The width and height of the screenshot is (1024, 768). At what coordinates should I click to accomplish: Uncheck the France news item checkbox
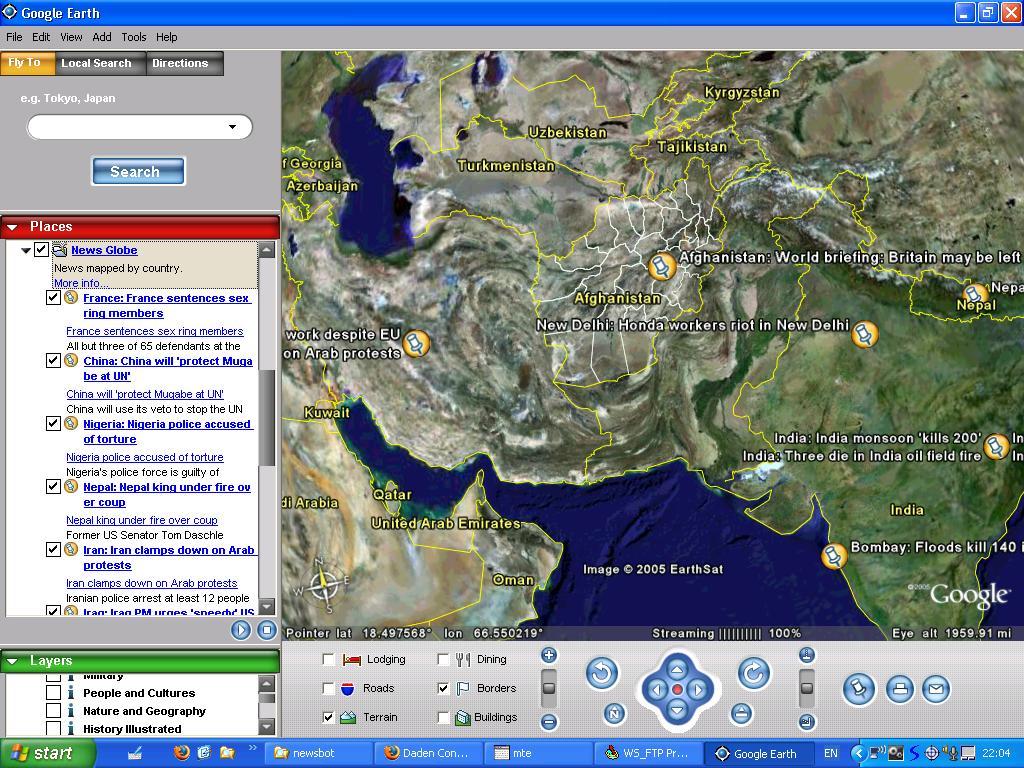tap(54, 298)
